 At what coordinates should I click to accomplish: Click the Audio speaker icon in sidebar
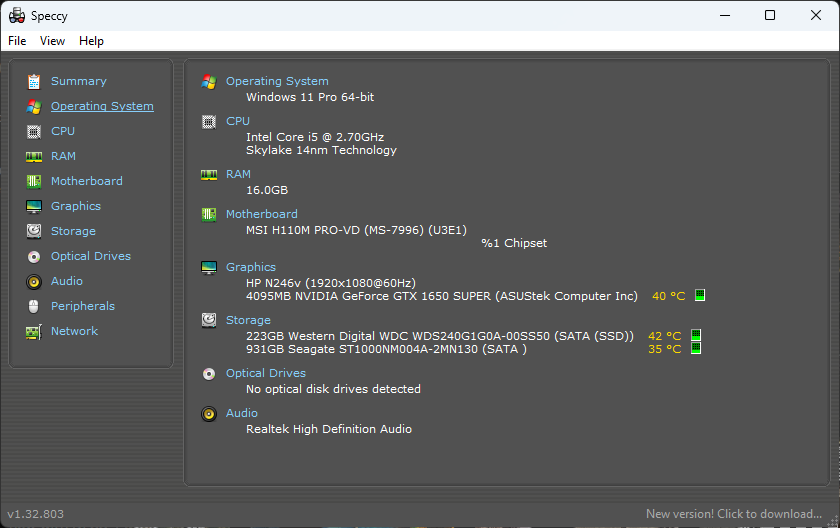tap(34, 282)
